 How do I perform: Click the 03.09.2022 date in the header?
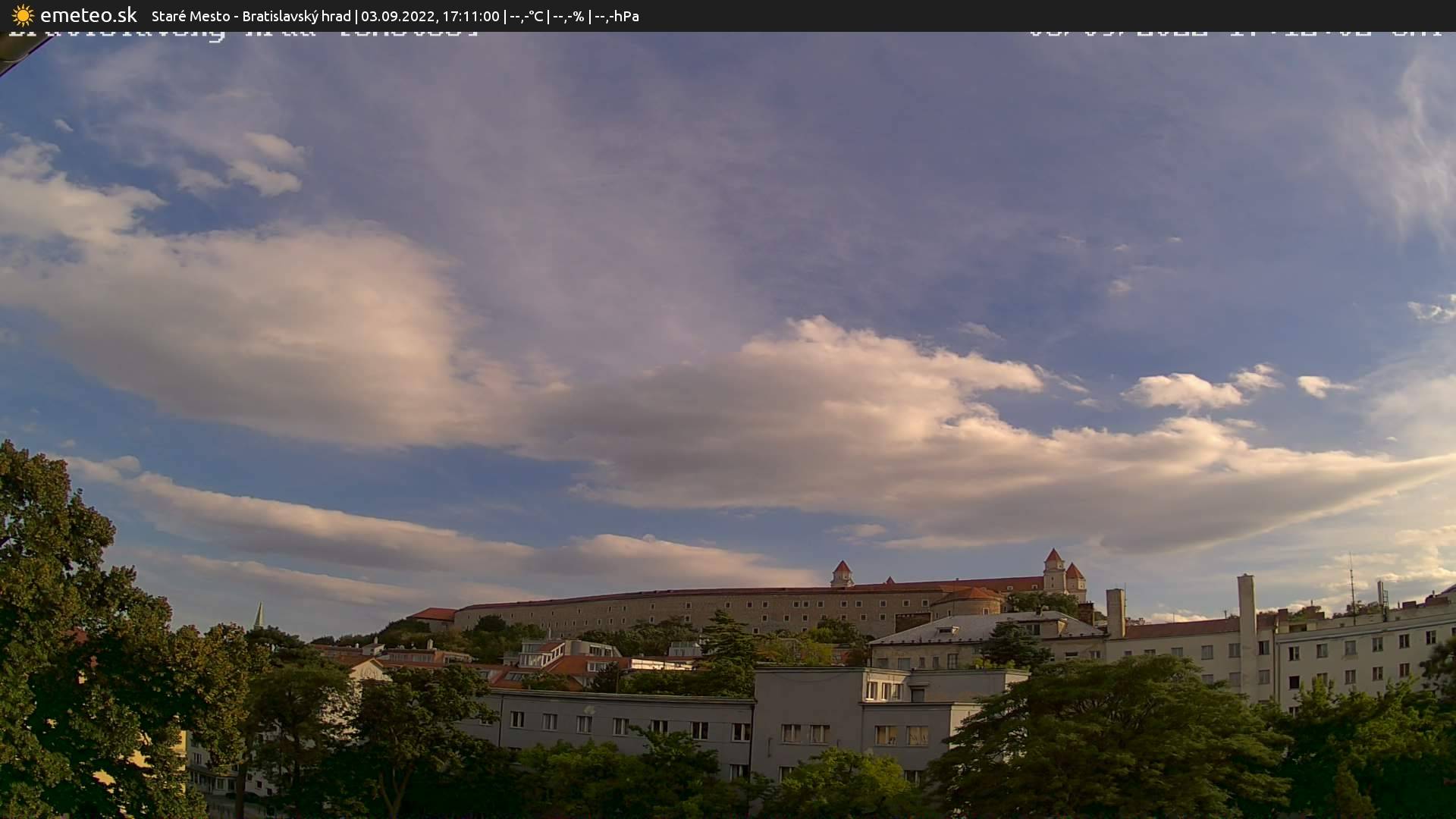(397, 16)
